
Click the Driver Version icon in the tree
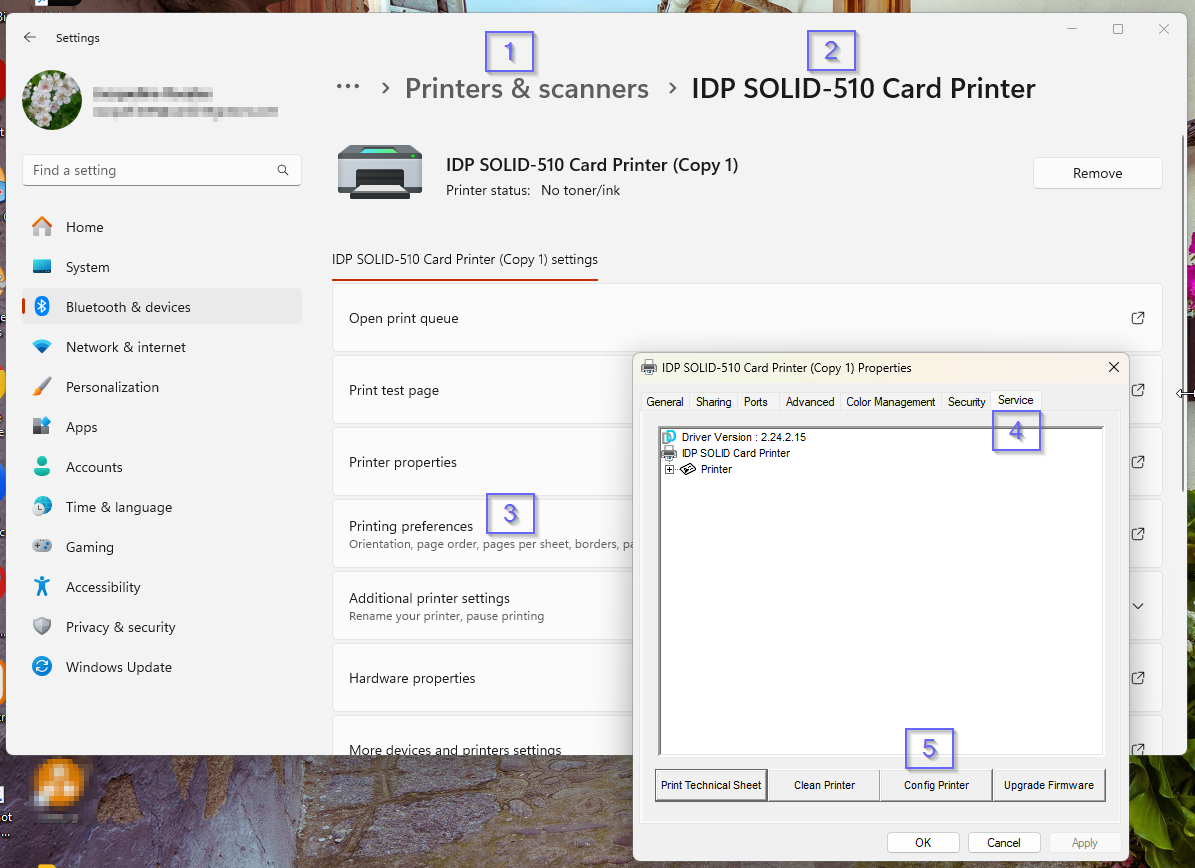669,437
